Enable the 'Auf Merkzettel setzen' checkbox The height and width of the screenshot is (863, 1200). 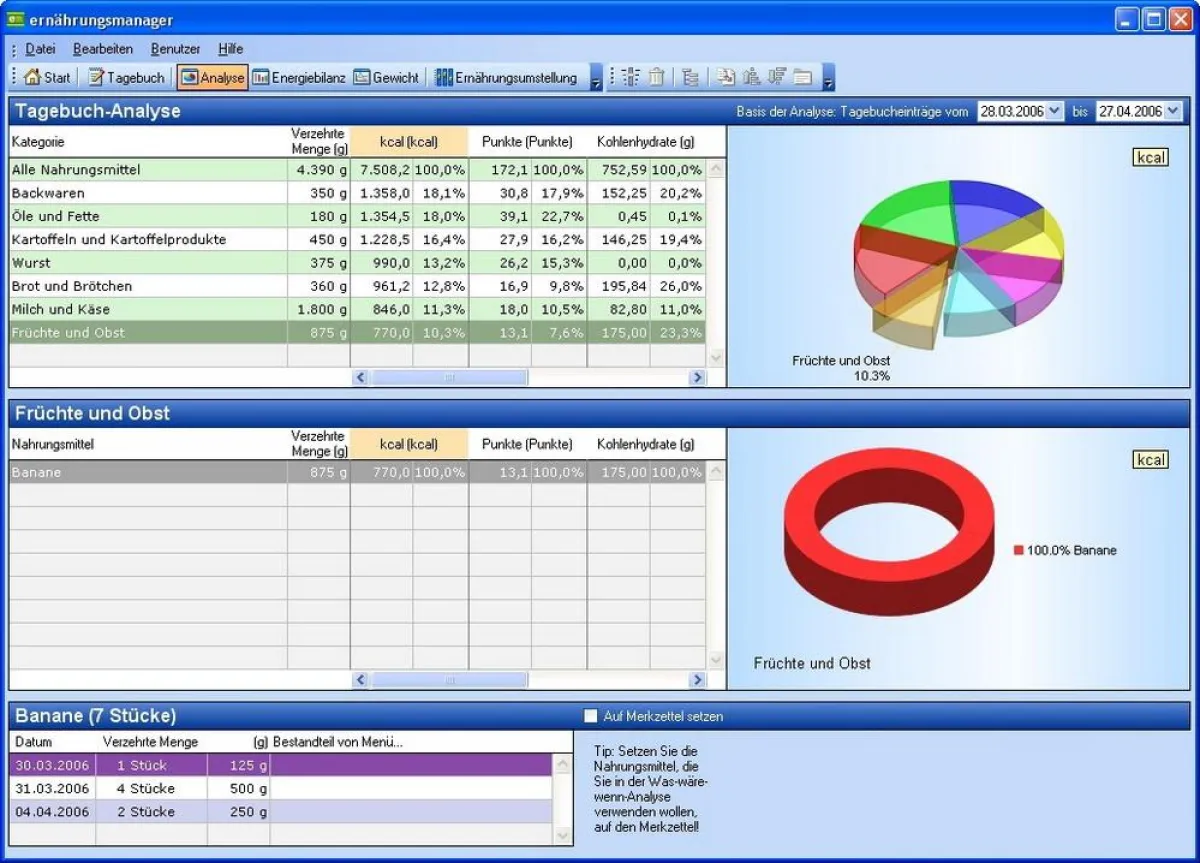[591, 716]
